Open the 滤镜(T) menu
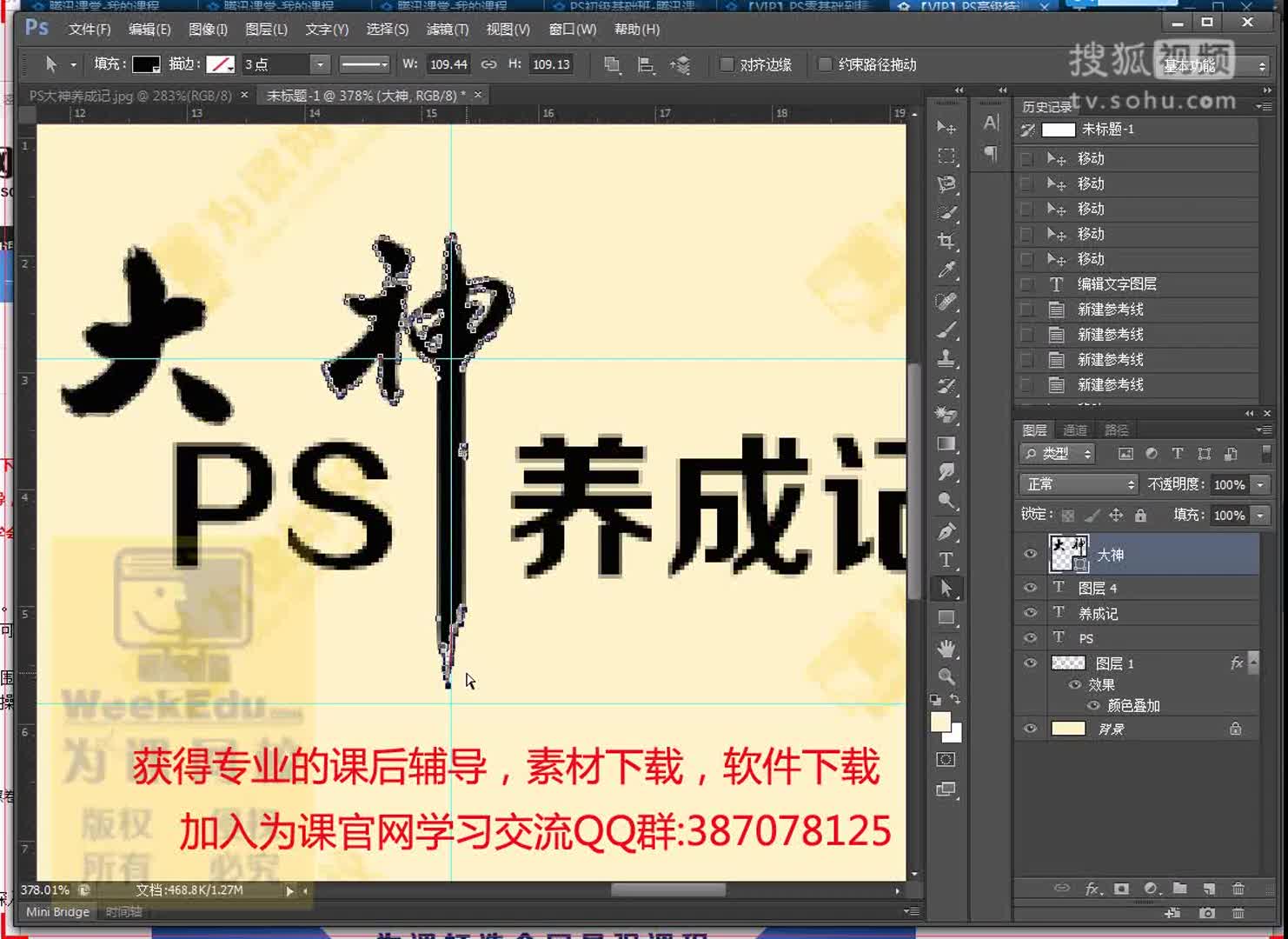The height and width of the screenshot is (939, 1288). pyautogui.click(x=448, y=29)
